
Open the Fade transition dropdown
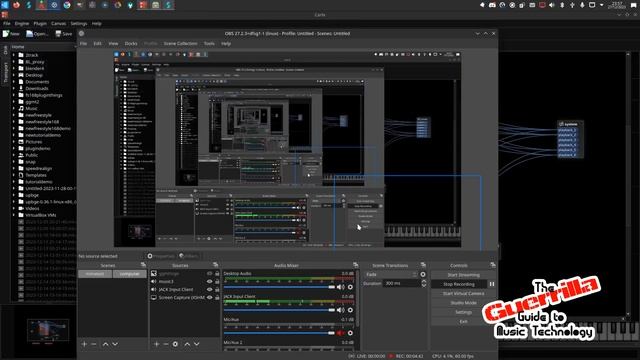[x=391, y=274]
